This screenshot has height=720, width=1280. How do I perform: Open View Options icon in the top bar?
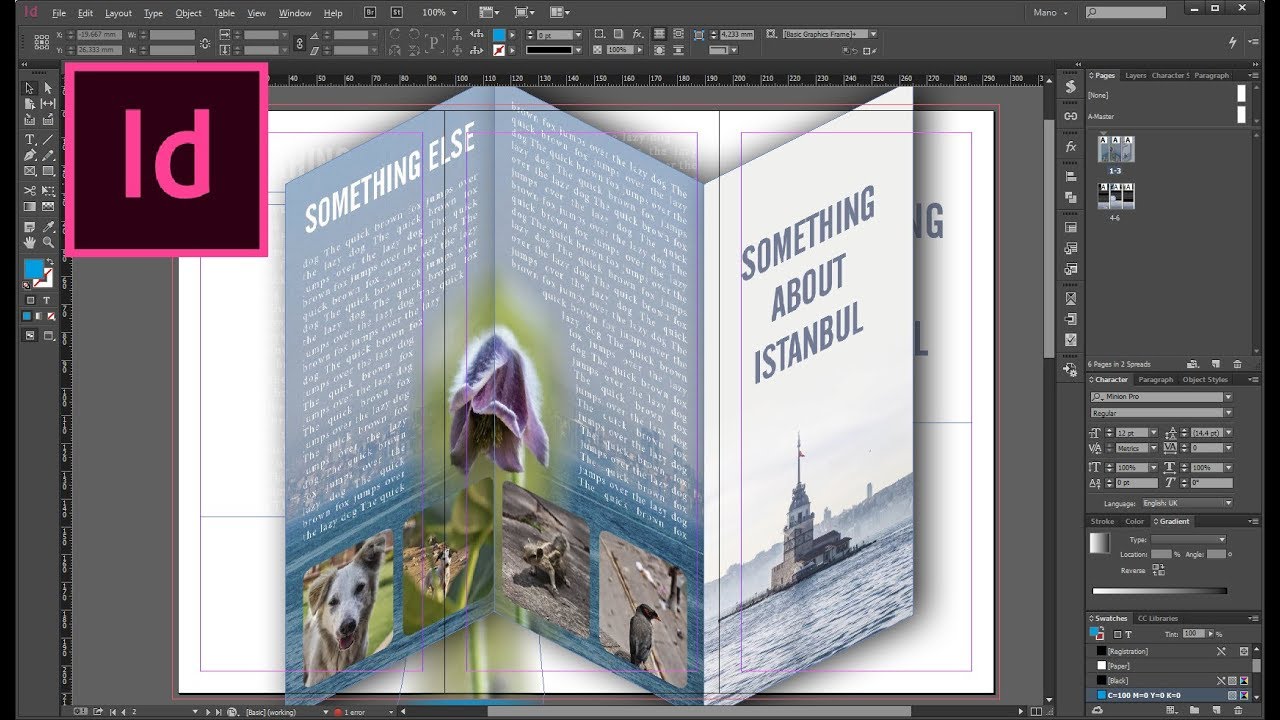pos(490,13)
